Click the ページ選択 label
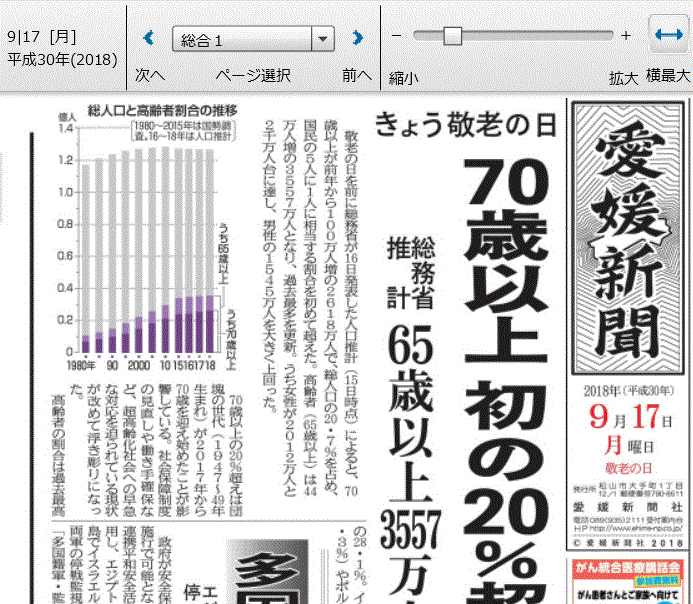 point(253,76)
